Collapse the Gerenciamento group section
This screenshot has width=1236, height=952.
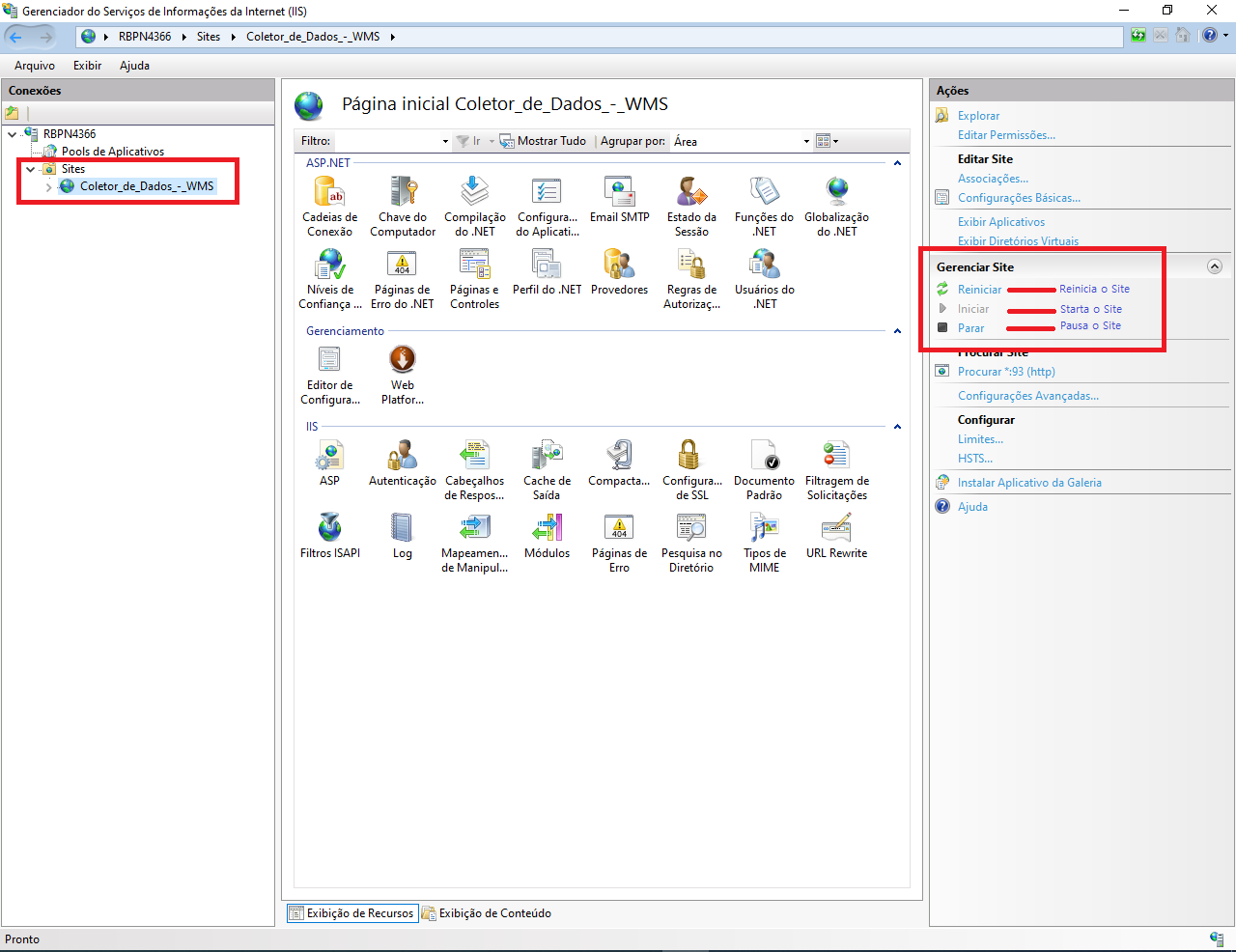(897, 331)
